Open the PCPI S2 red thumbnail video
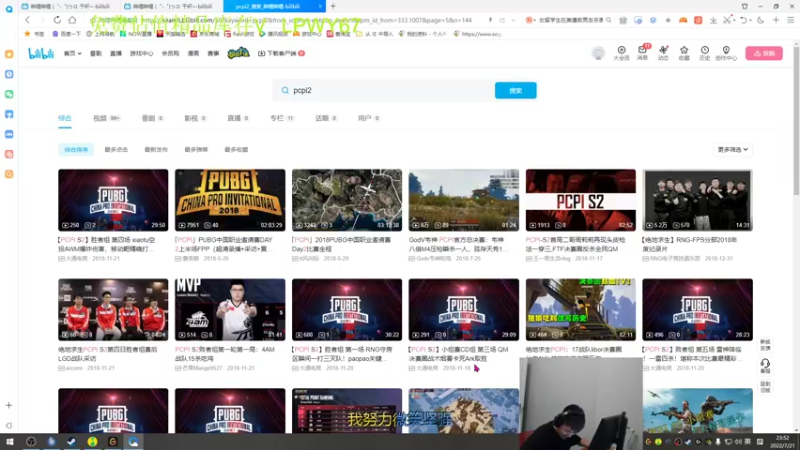The width and height of the screenshot is (800, 450). click(x=581, y=200)
